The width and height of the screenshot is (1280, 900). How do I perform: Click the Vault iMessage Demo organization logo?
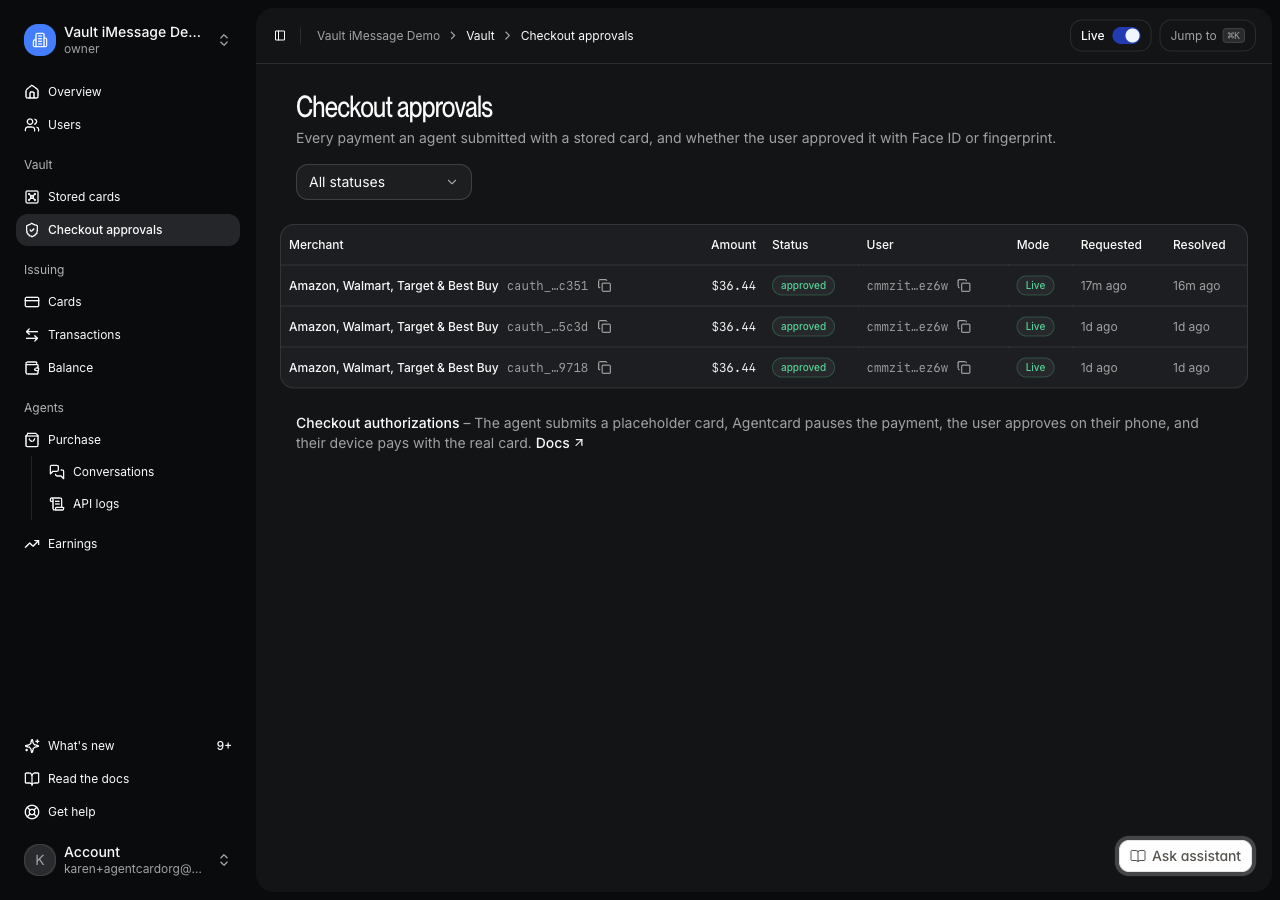pos(40,40)
